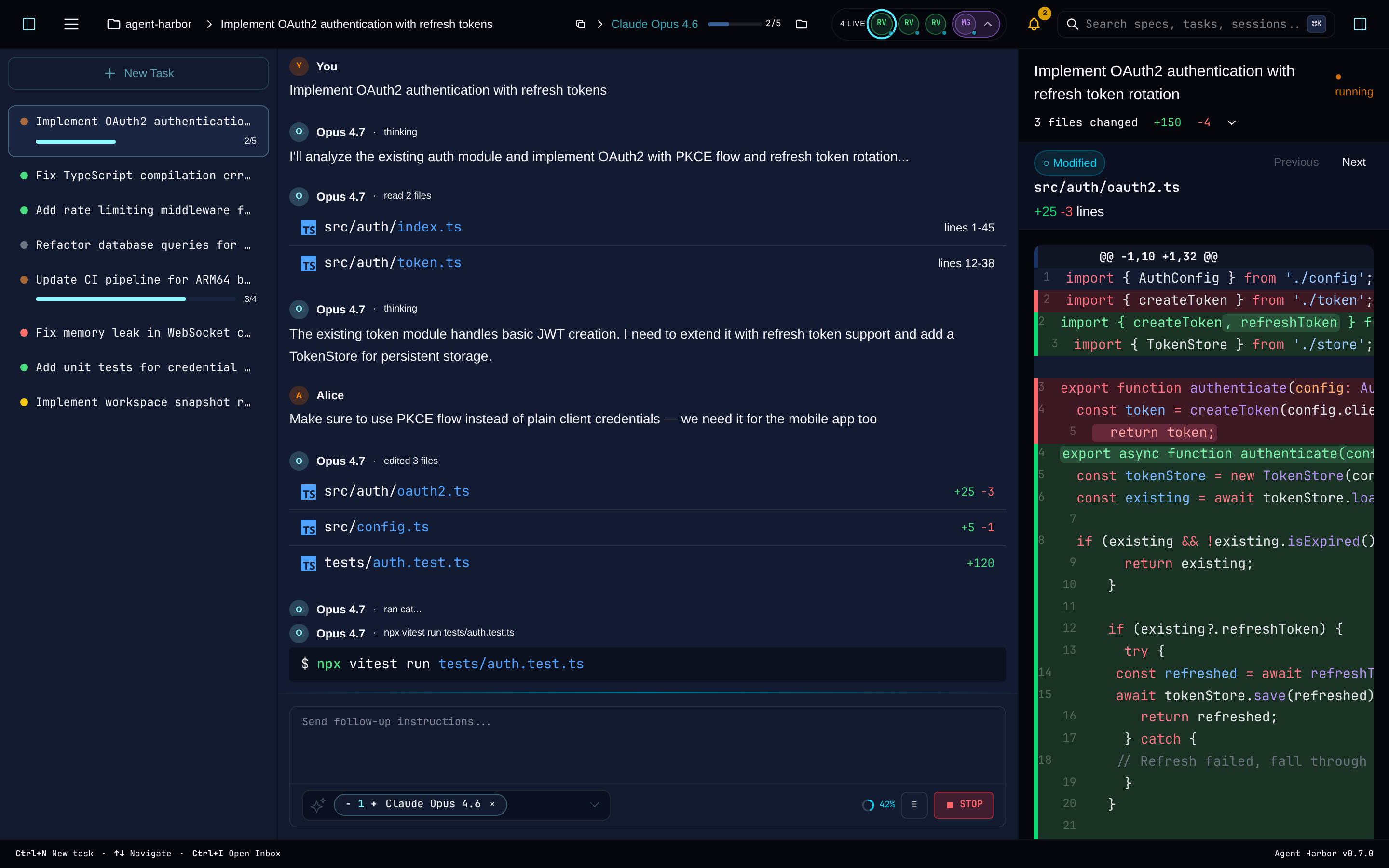Click the header 2/5 progress bar
This screenshot has width=1389, height=868.
pos(734,24)
